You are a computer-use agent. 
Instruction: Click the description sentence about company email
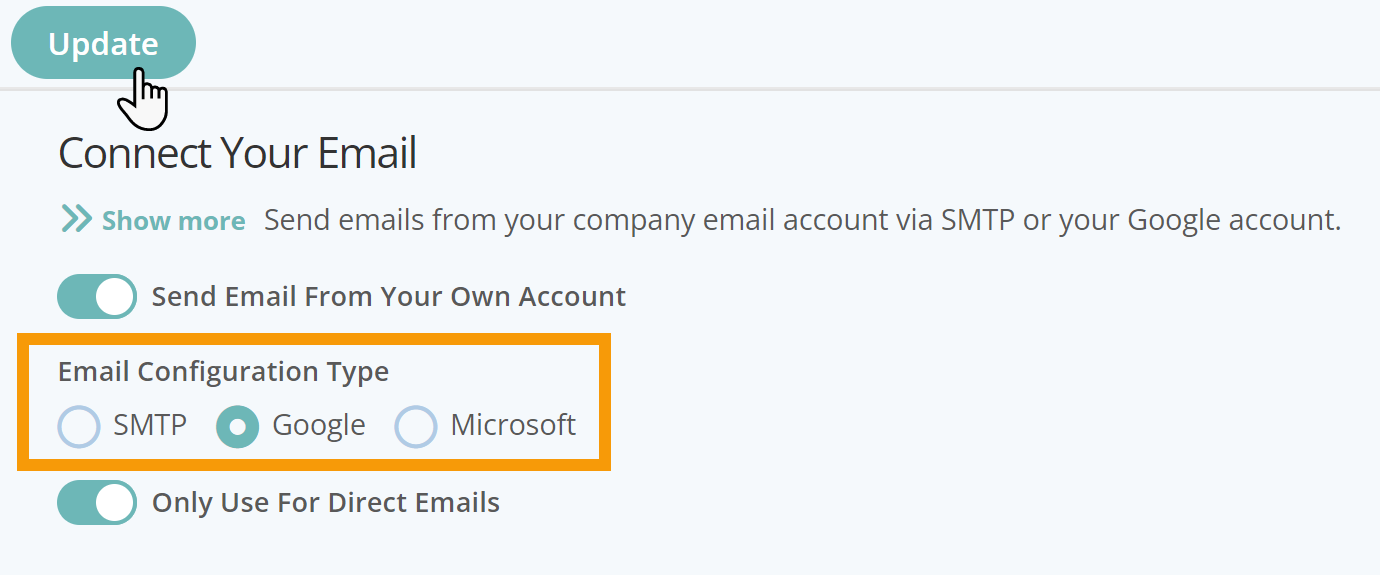tap(803, 220)
